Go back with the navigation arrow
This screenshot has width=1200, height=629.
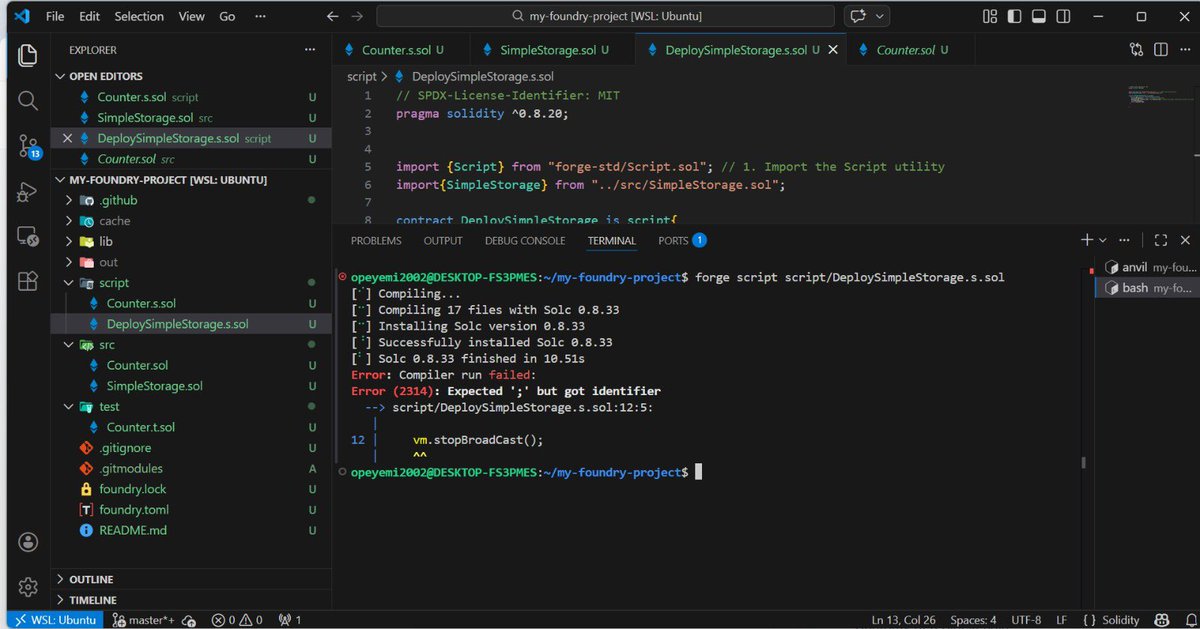[x=333, y=16]
